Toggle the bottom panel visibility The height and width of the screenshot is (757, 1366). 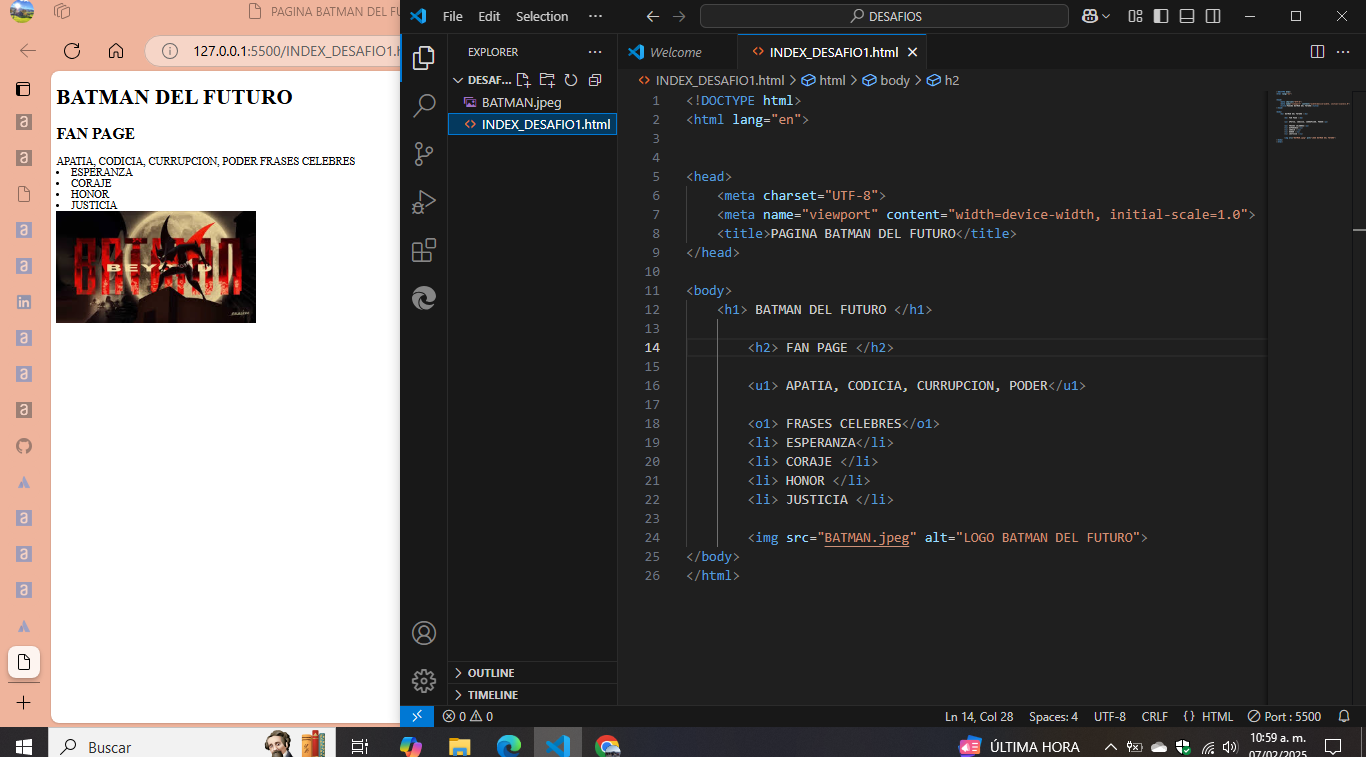click(x=1187, y=16)
